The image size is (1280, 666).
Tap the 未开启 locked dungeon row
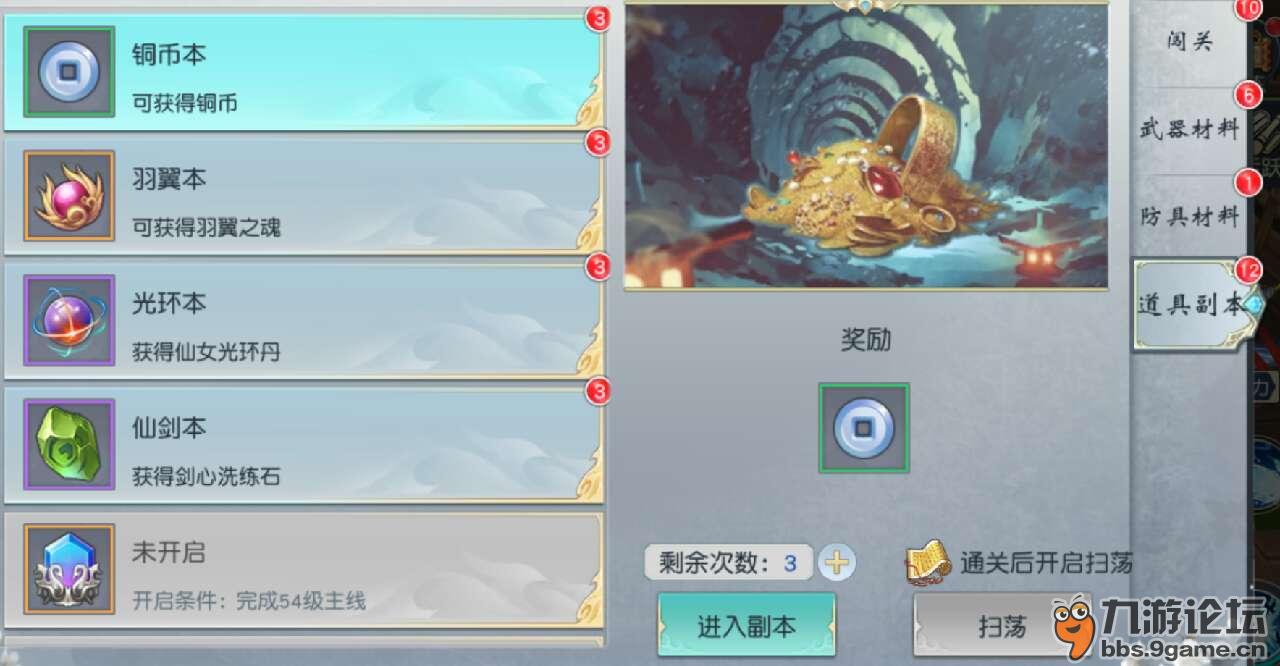[303, 570]
